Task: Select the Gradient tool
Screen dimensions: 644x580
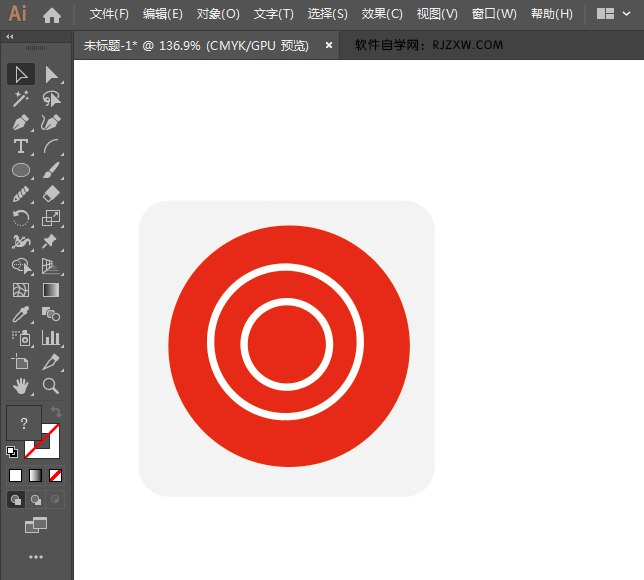Action: pyautogui.click(x=51, y=290)
